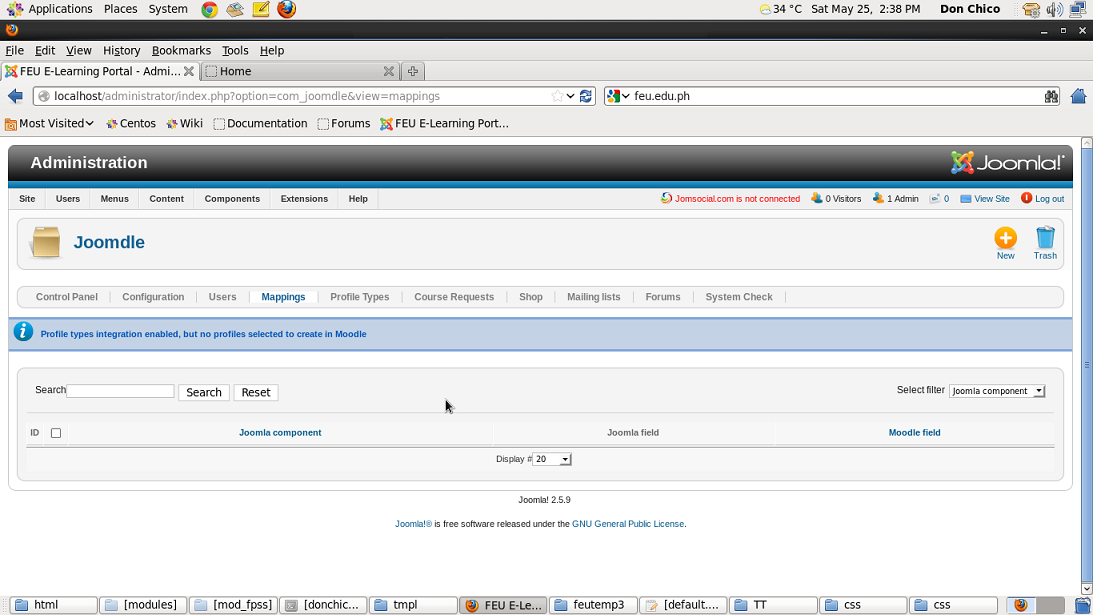The image size is (1093, 615).
Task: Click the Log out icon link
Action: pyautogui.click(x=1042, y=199)
